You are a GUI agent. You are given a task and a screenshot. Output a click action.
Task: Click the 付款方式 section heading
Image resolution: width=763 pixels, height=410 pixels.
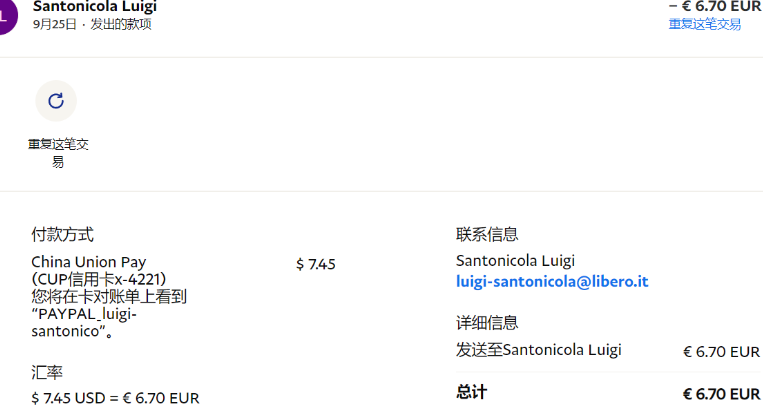(x=62, y=234)
